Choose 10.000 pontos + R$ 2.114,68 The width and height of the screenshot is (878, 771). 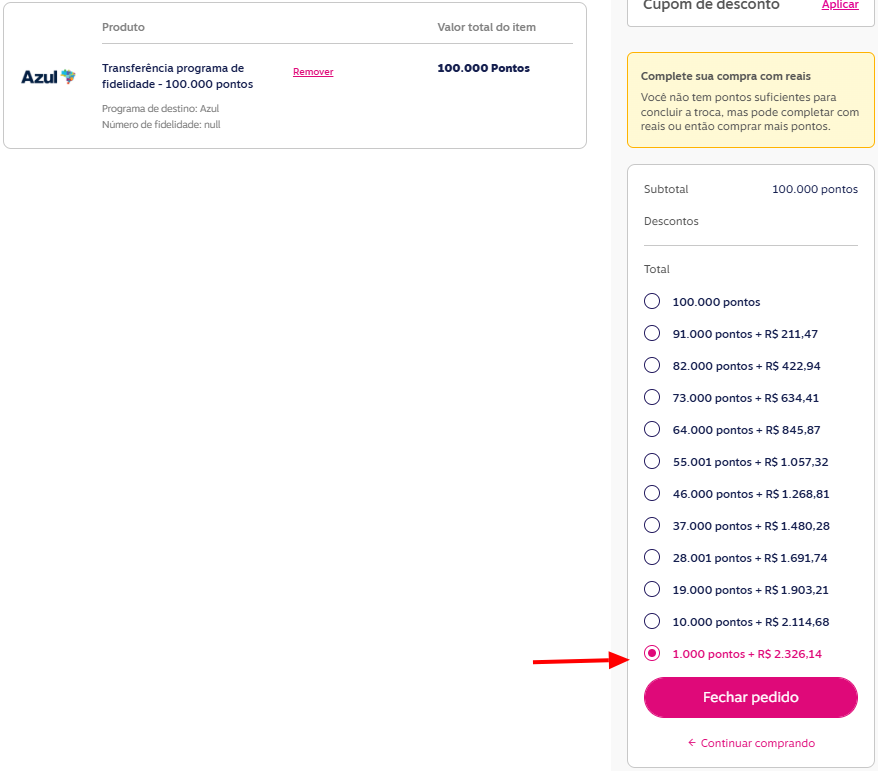tap(652, 621)
